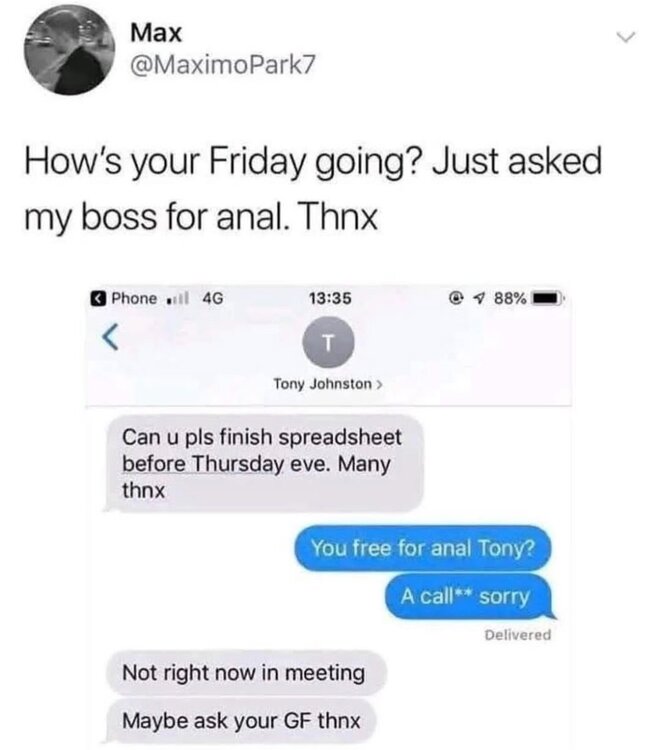This screenshot has height=750, width=660.
Task: Select the 'You free for anal Tony?' bubble
Action: pyautogui.click(x=422, y=548)
